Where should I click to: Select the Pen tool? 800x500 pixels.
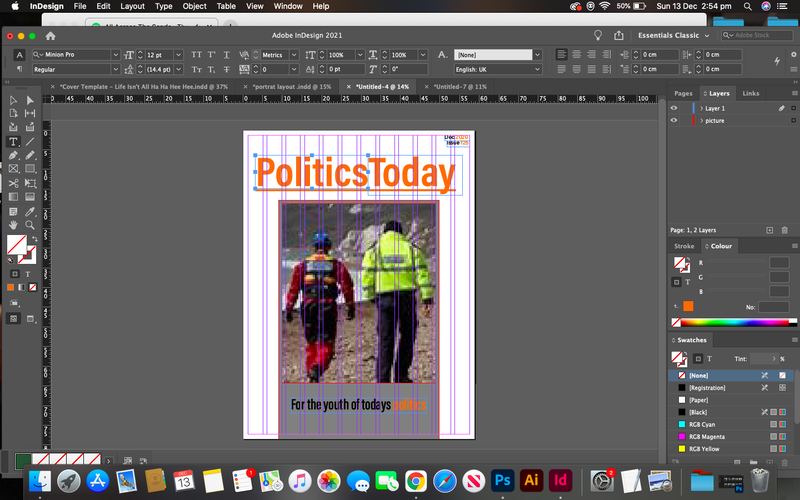(13, 155)
